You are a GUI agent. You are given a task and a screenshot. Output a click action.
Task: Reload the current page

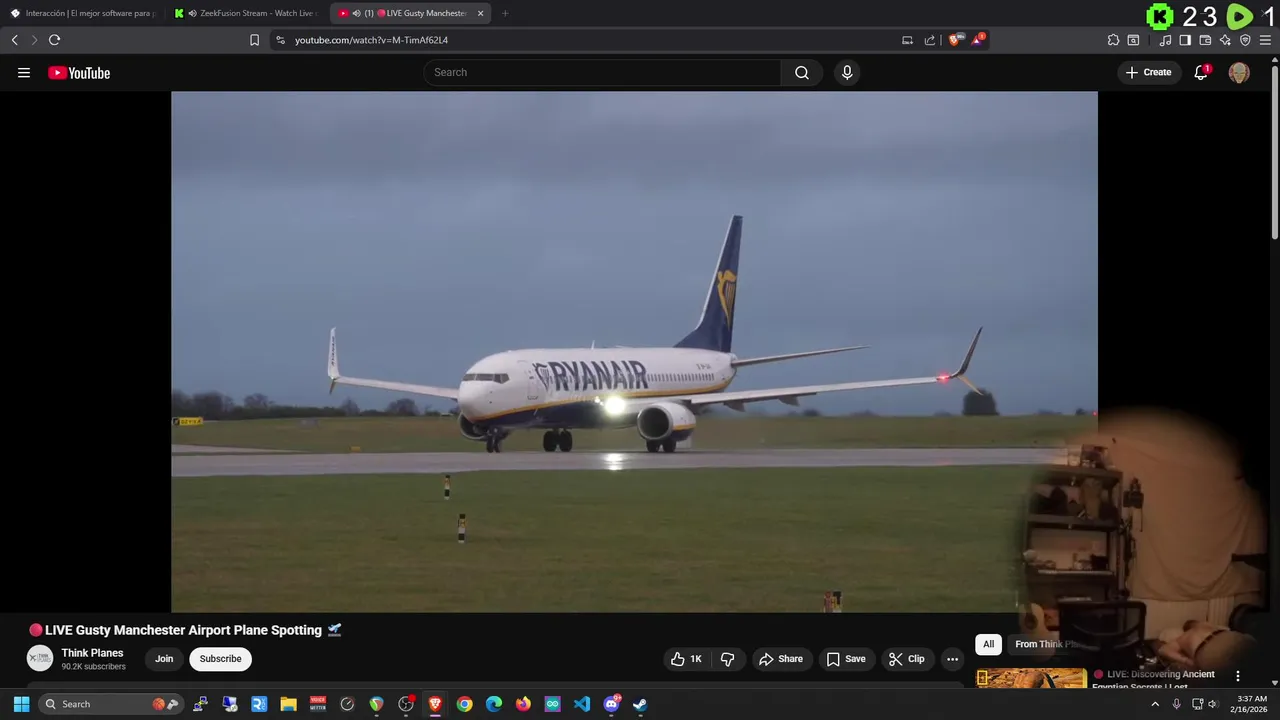(54, 40)
